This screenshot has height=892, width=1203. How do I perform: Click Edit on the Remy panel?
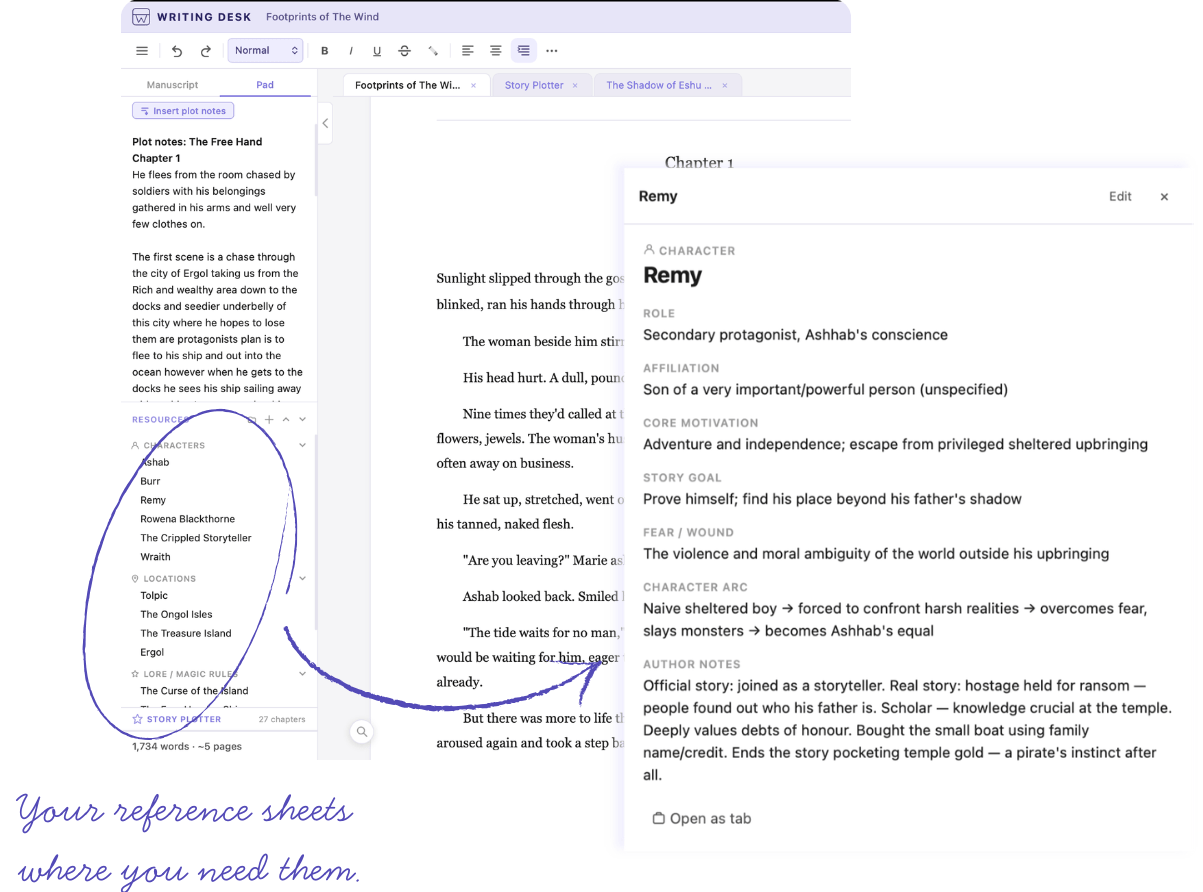click(1120, 196)
